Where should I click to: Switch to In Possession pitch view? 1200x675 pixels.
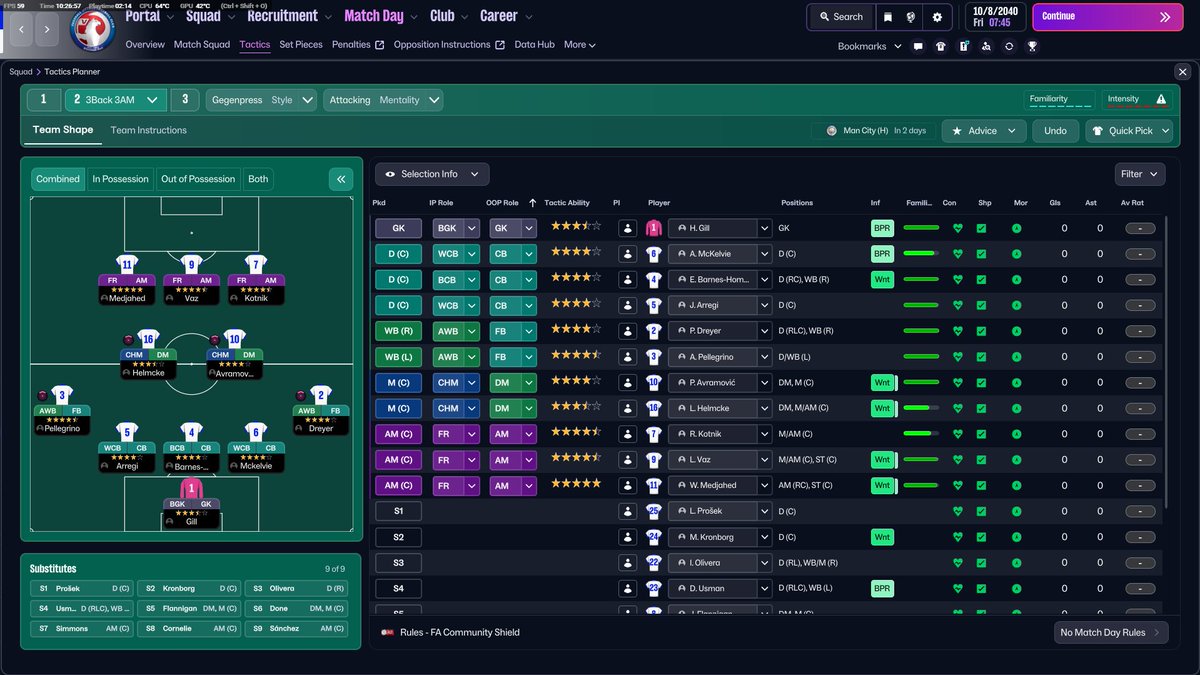pyautogui.click(x=120, y=179)
